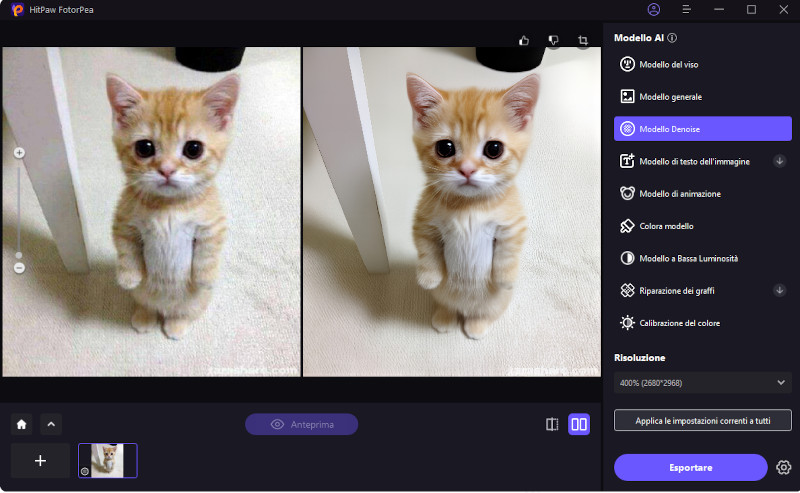Select the crop tool icon

pyautogui.click(x=583, y=41)
